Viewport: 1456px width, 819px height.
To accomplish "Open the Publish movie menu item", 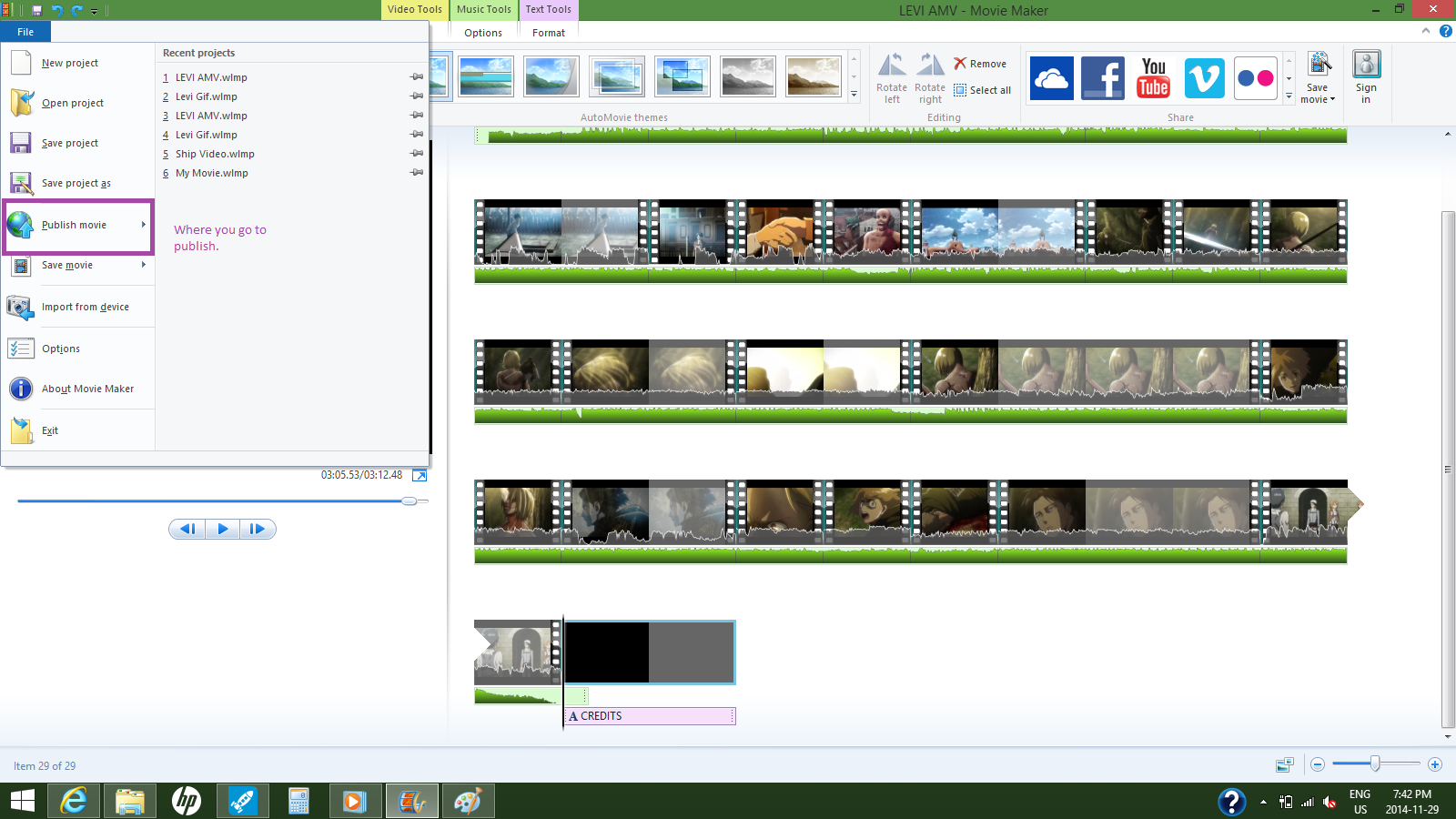I will click(78, 226).
